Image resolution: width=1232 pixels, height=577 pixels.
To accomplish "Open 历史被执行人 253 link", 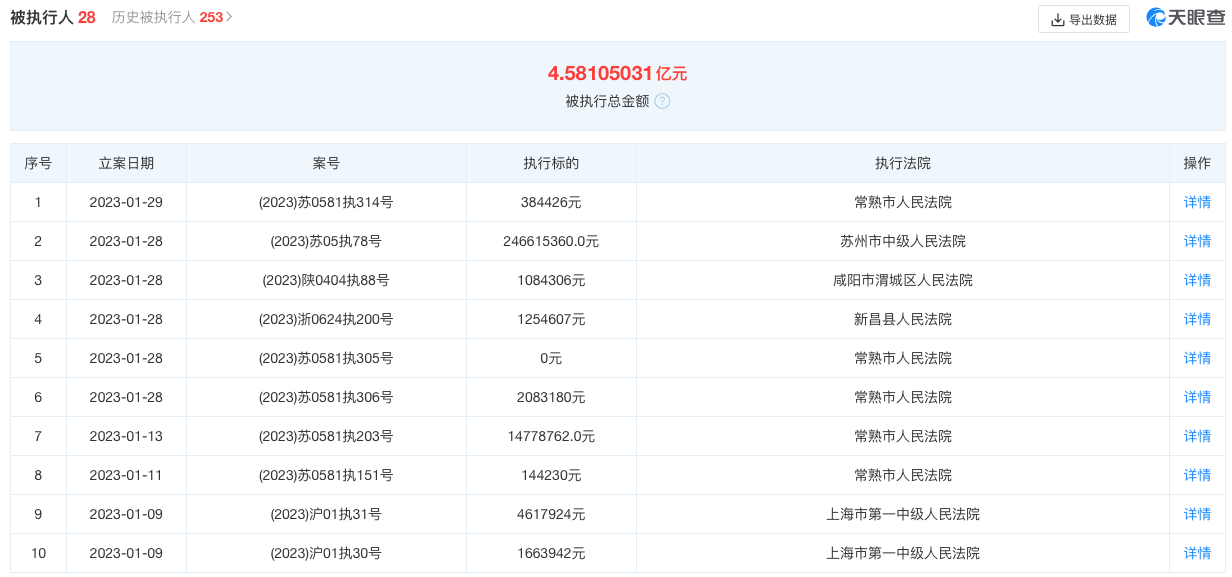I will point(167,17).
